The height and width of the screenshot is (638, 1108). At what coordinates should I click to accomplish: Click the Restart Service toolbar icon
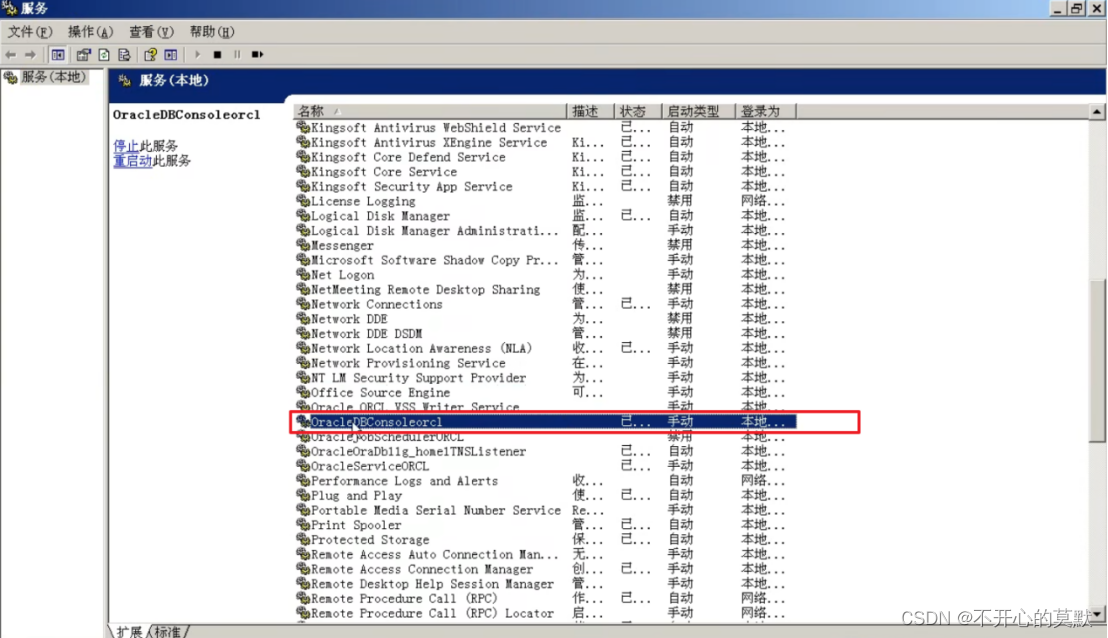pos(257,54)
